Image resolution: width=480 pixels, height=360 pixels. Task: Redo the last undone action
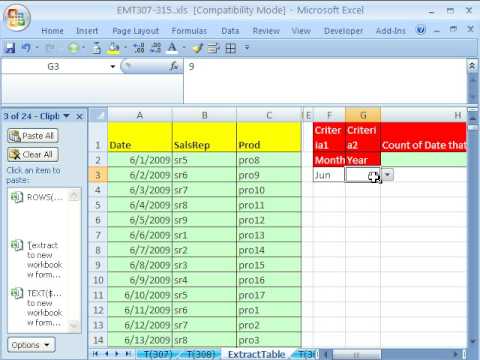tap(50, 48)
